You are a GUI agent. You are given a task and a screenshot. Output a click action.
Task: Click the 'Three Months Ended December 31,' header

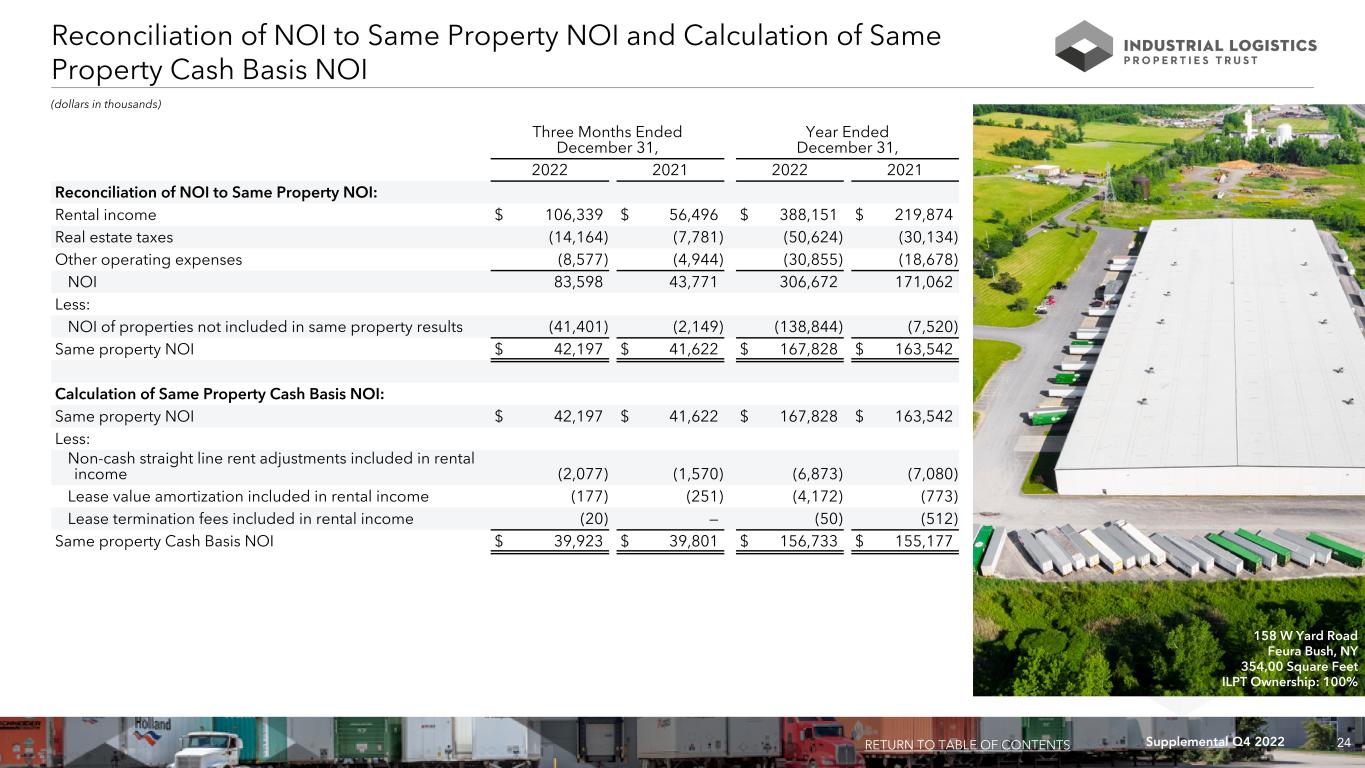click(x=607, y=140)
